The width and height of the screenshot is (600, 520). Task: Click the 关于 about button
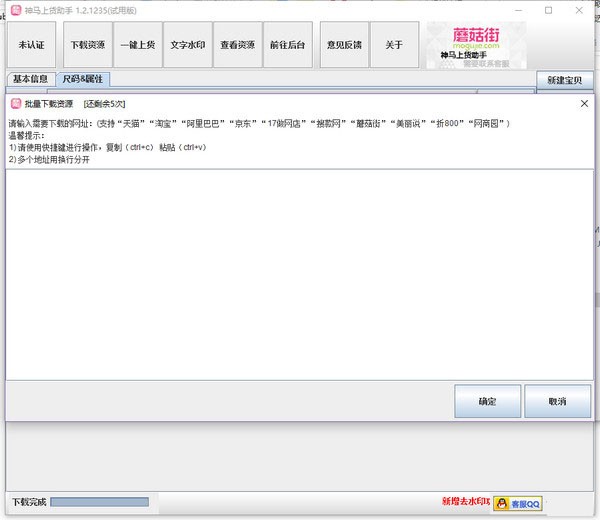click(395, 45)
